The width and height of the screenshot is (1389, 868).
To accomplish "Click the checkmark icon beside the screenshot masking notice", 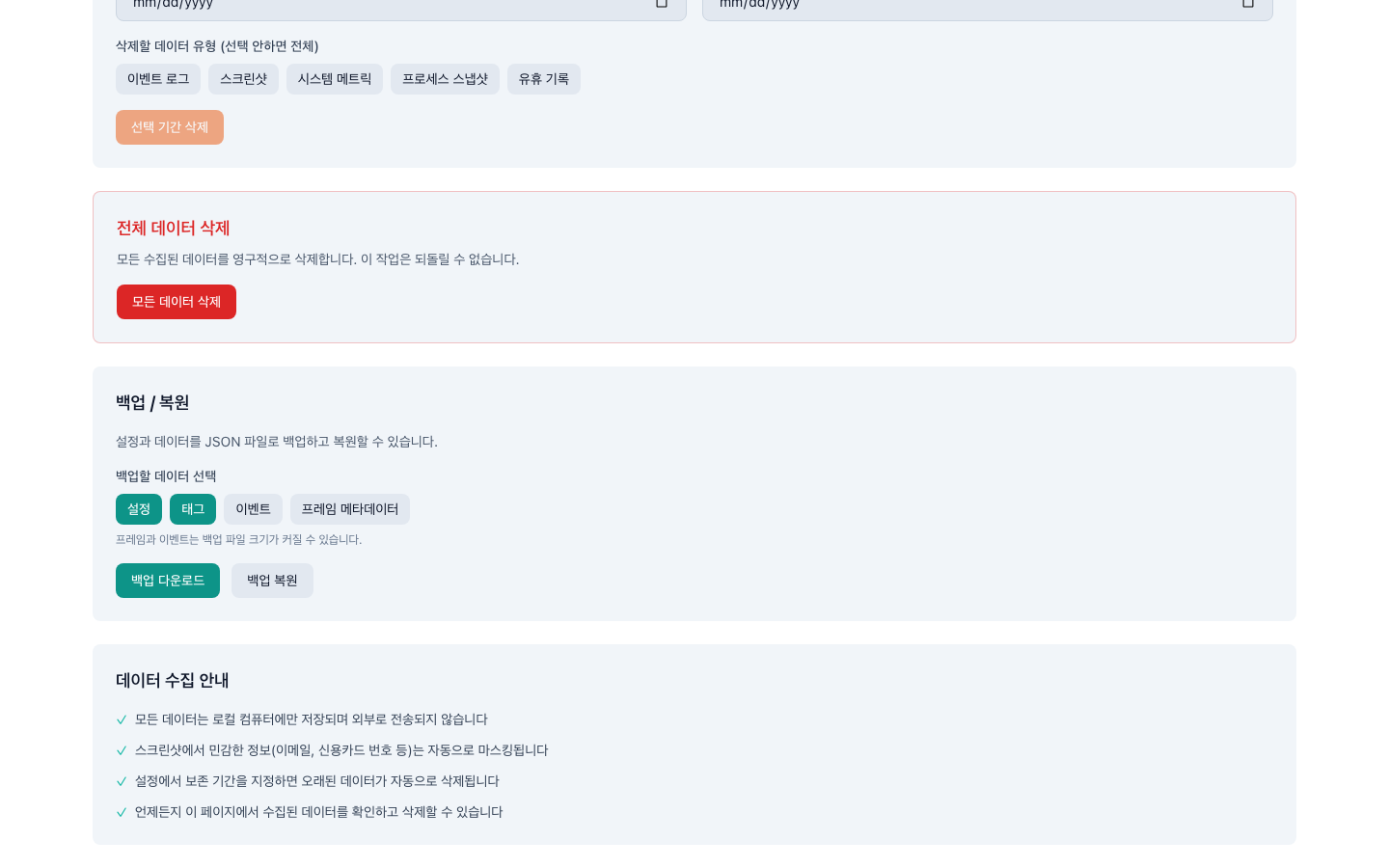I will pos(122,751).
